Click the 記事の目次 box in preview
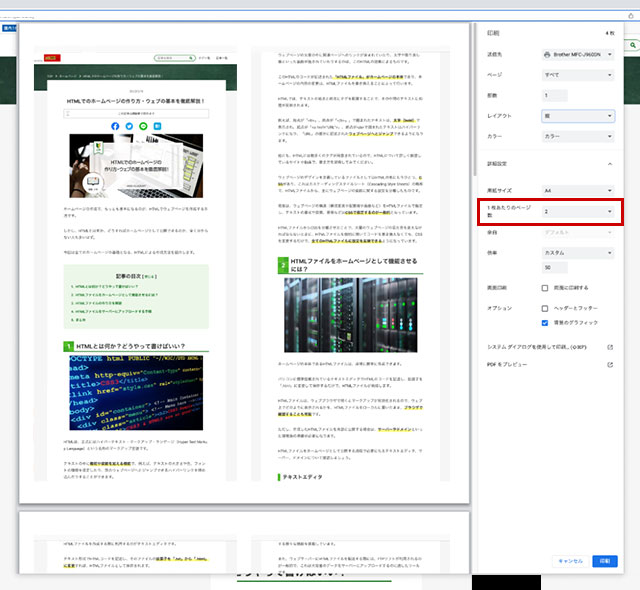This screenshot has height=590, width=640. click(136, 297)
